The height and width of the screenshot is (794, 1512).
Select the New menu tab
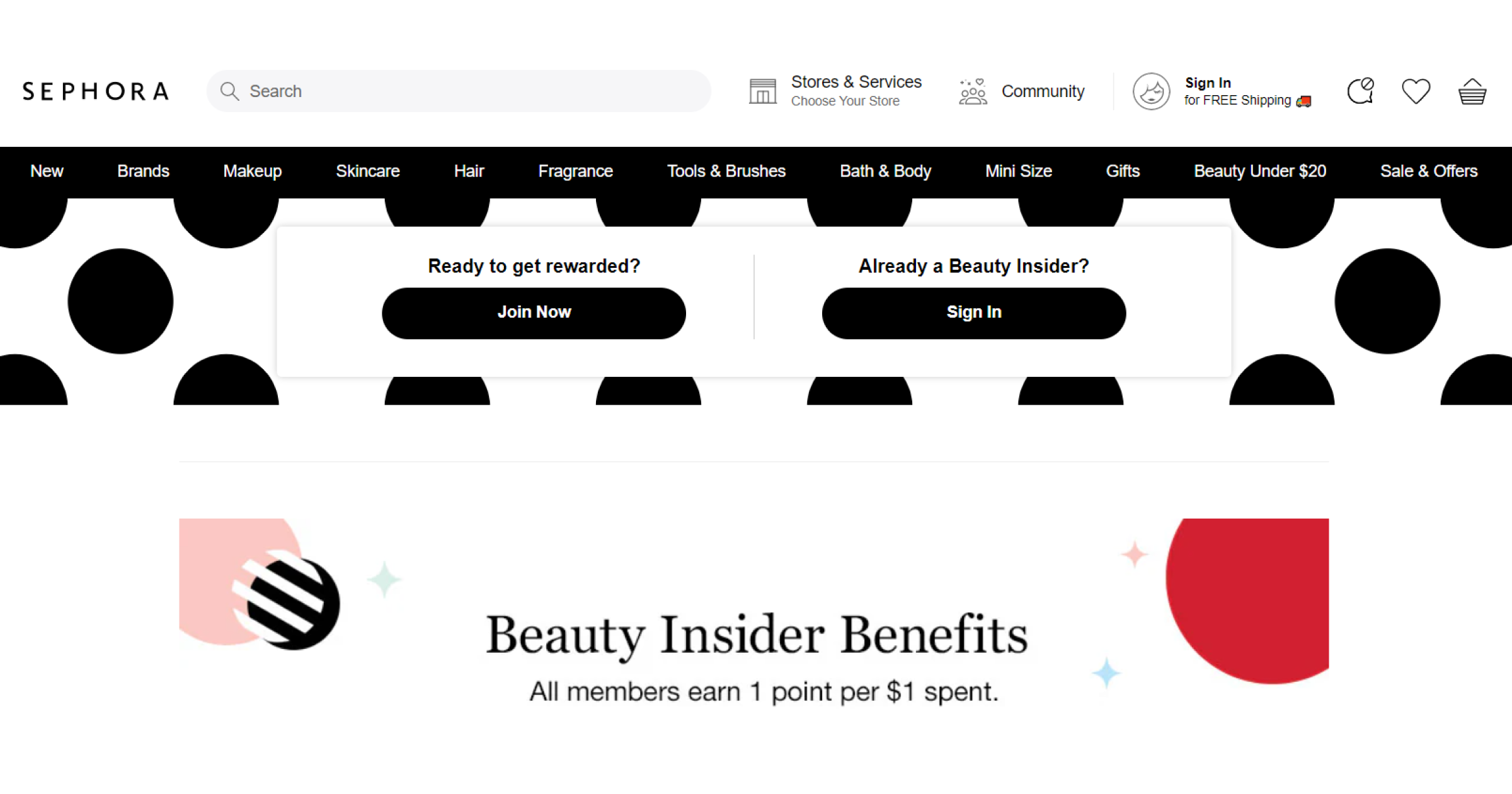click(47, 170)
